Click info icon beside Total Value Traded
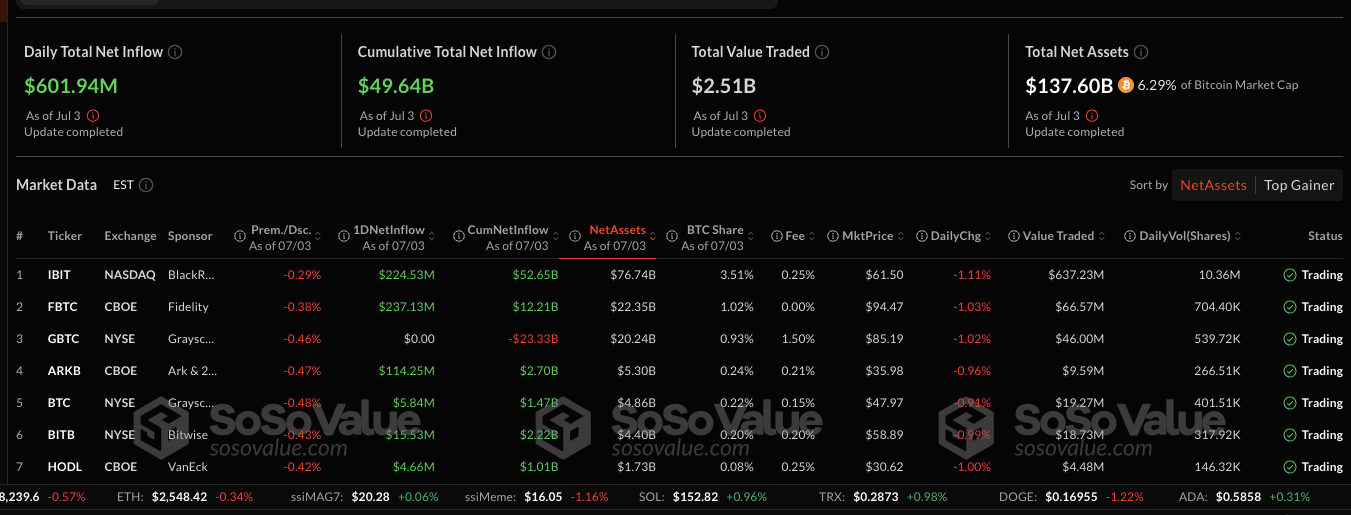Image resolution: width=1351 pixels, height=515 pixels. coord(823,52)
